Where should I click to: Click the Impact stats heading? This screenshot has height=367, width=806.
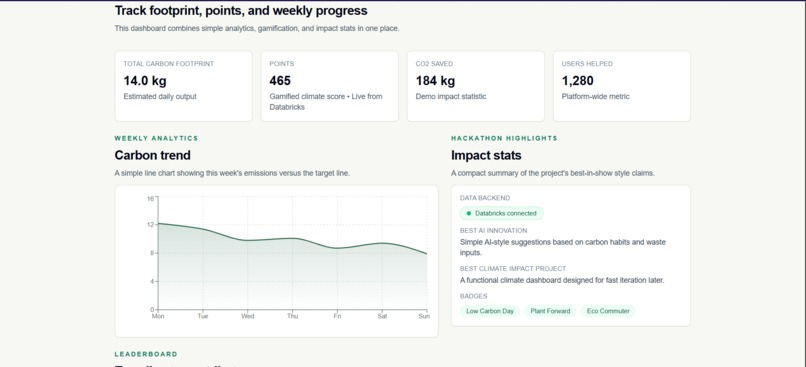[x=486, y=155]
